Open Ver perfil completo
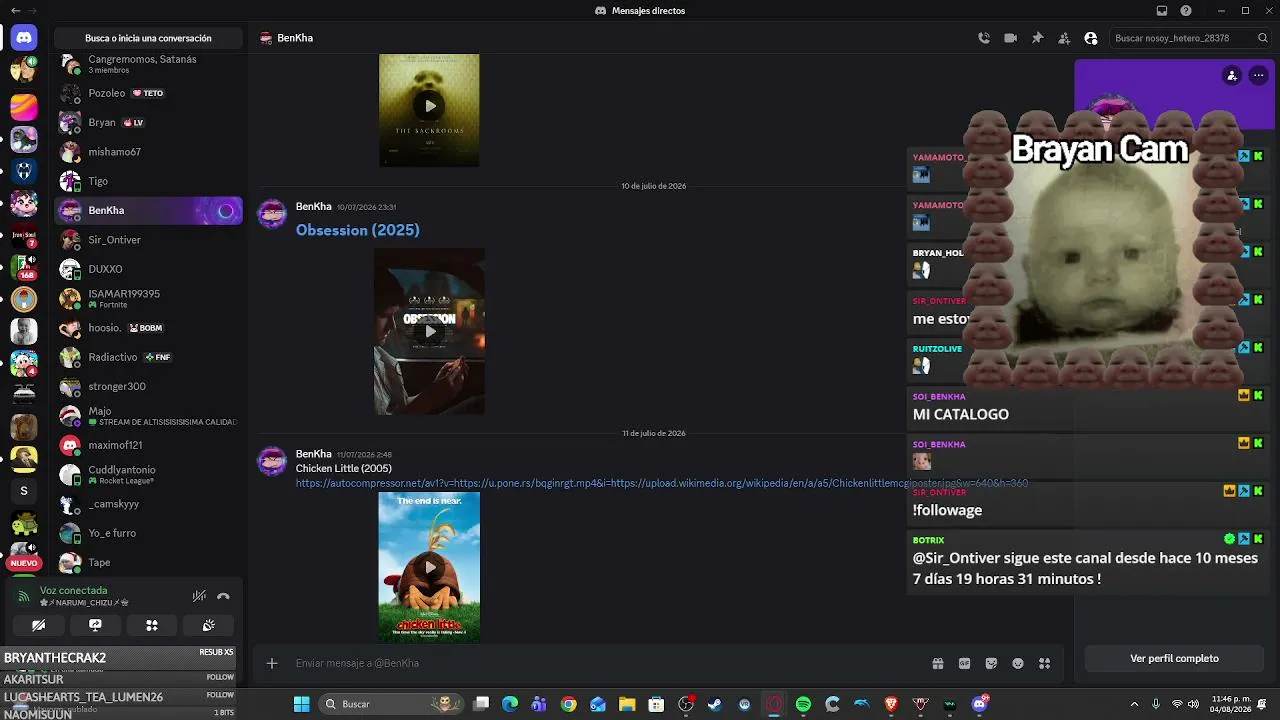This screenshot has height=720, width=1280. pos(1174,658)
